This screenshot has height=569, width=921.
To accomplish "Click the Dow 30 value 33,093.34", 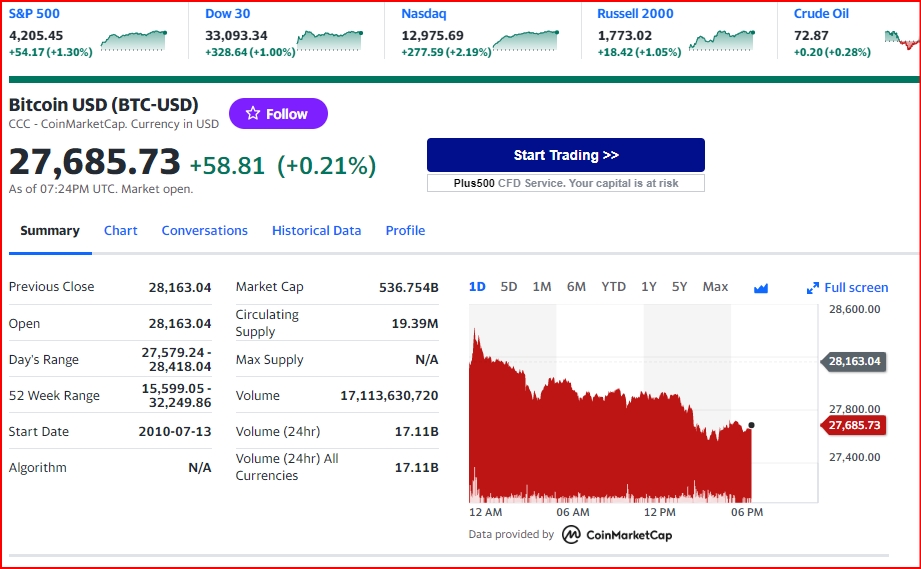I will 236,35.
